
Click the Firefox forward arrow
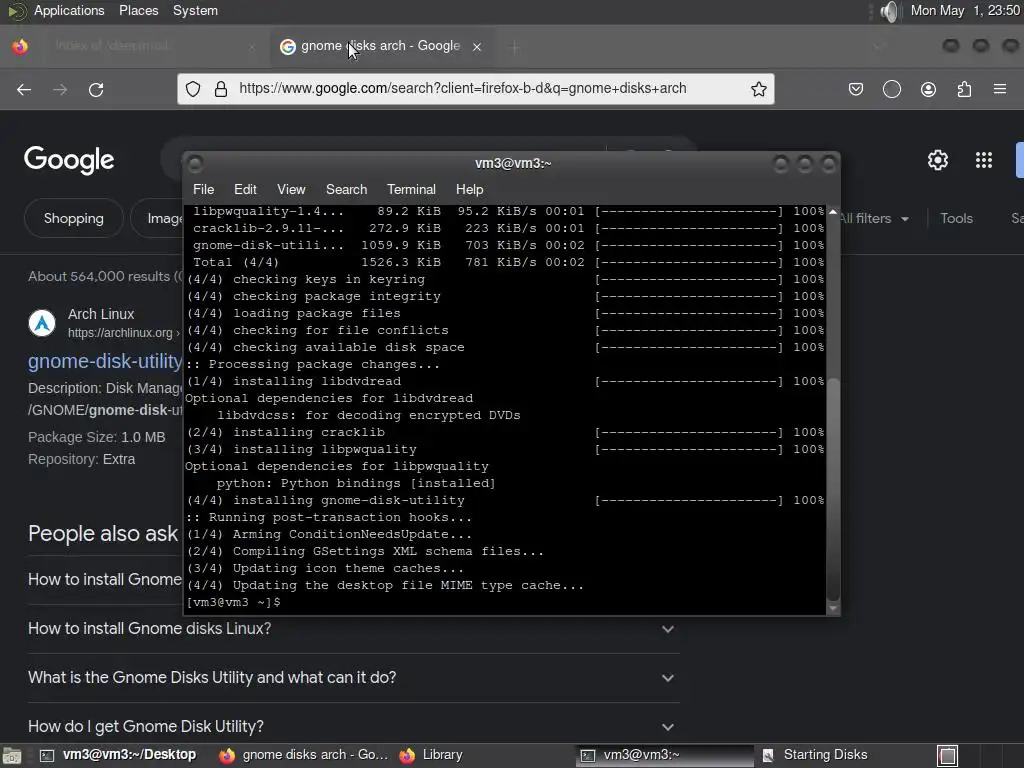[x=60, y=89]
